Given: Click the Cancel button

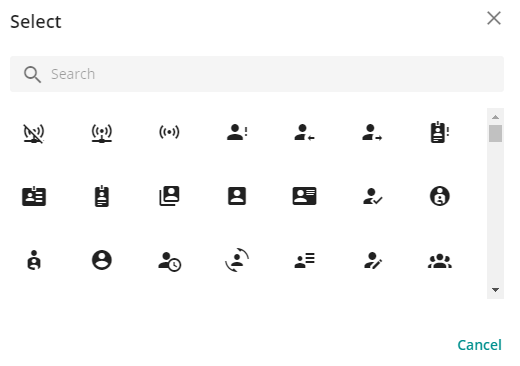Looking at the screenshot, I should pyautogui.click(x=479, y=345).
